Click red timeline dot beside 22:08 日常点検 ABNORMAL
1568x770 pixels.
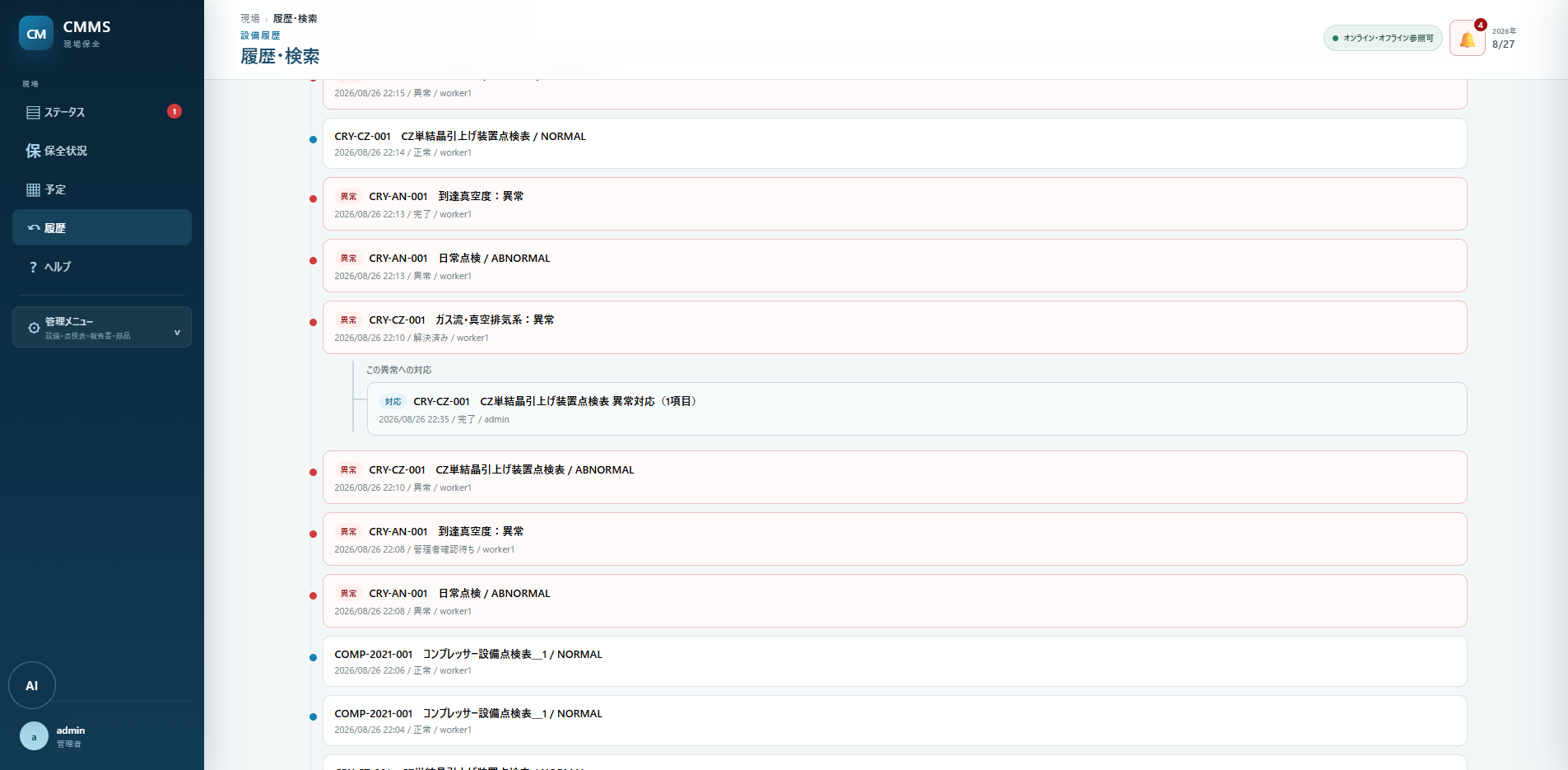pyautogui.click(x=313, y=595)
